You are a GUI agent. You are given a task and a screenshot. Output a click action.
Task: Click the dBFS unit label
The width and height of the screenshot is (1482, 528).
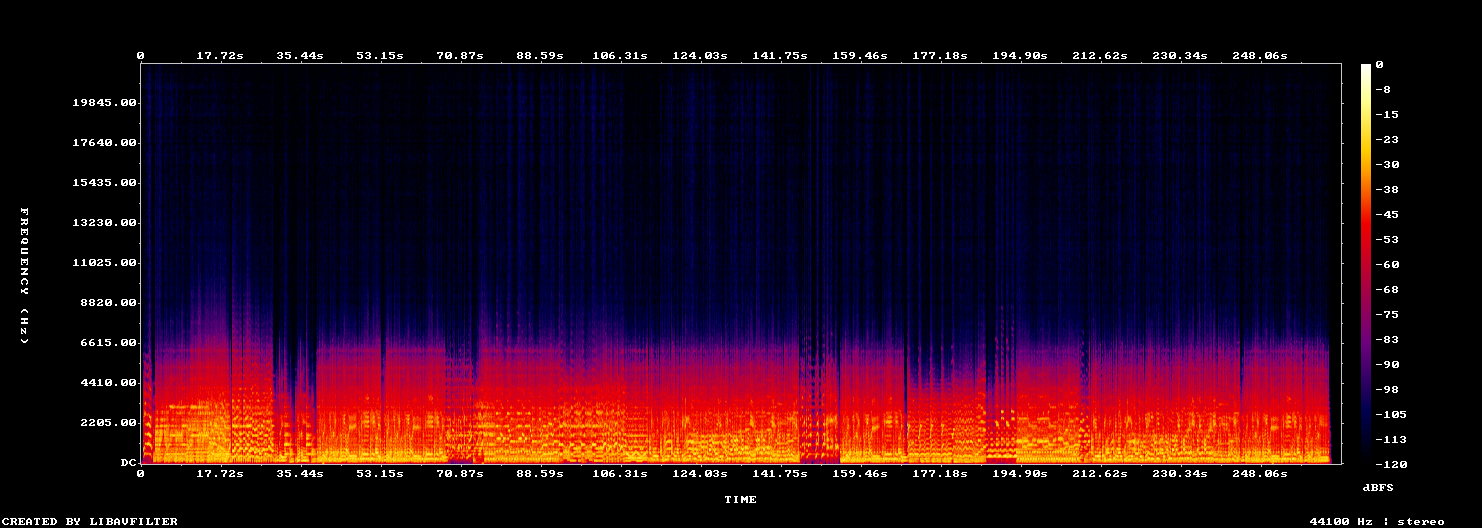click(x=1378, y=487)
